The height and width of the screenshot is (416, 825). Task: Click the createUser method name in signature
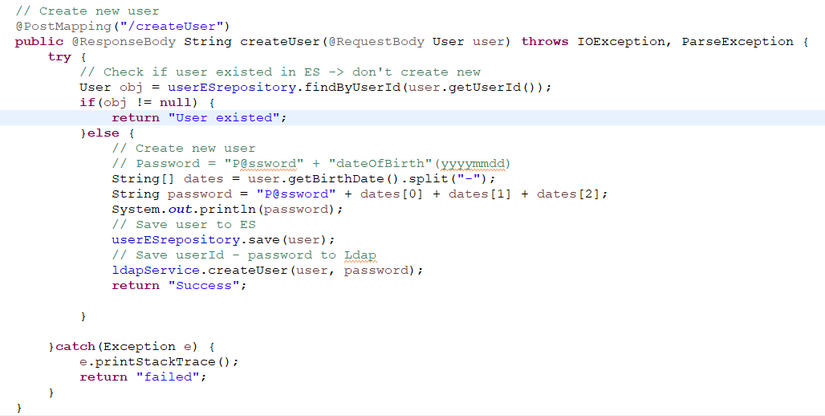coord(280,42)
